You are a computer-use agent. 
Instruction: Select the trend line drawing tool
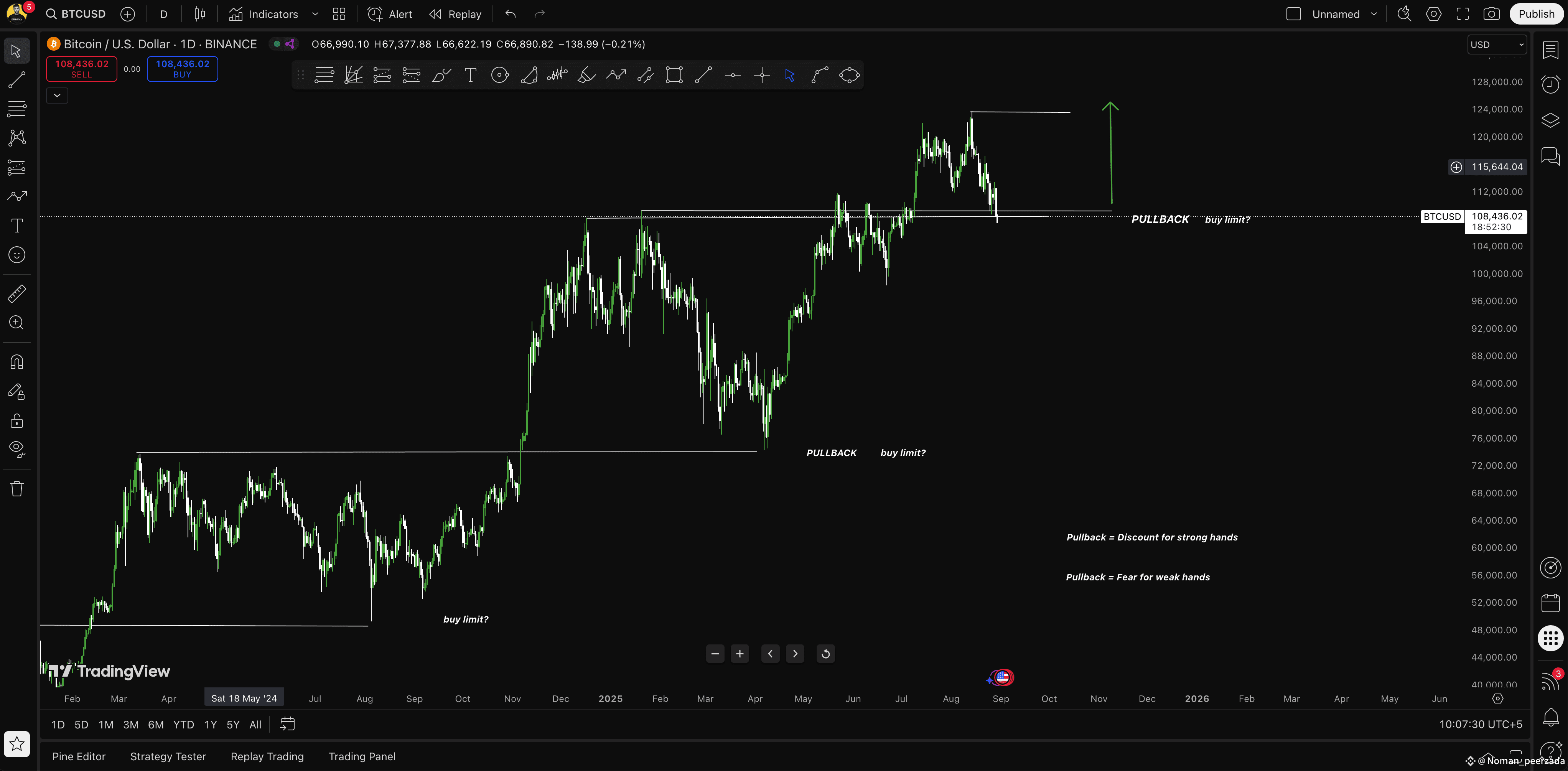16,80
